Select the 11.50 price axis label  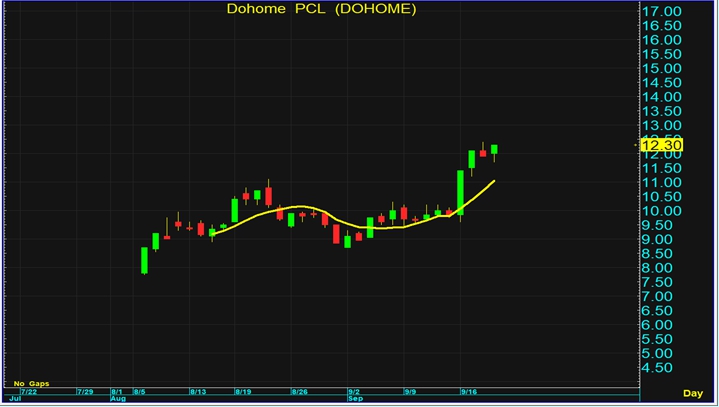tap(662, 168)
